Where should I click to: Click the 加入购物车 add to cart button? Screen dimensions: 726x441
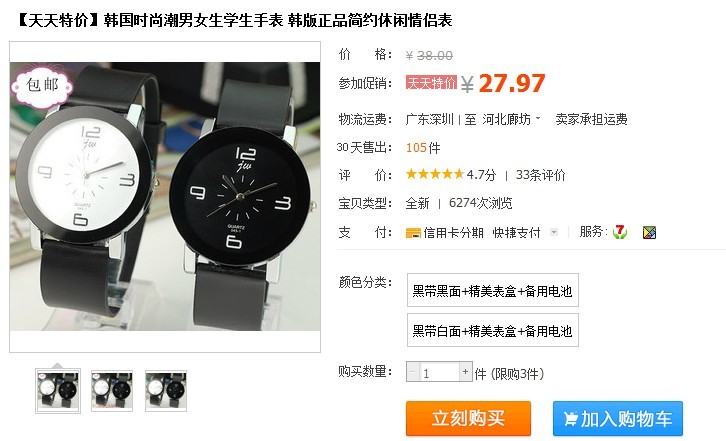click(618, 418)
